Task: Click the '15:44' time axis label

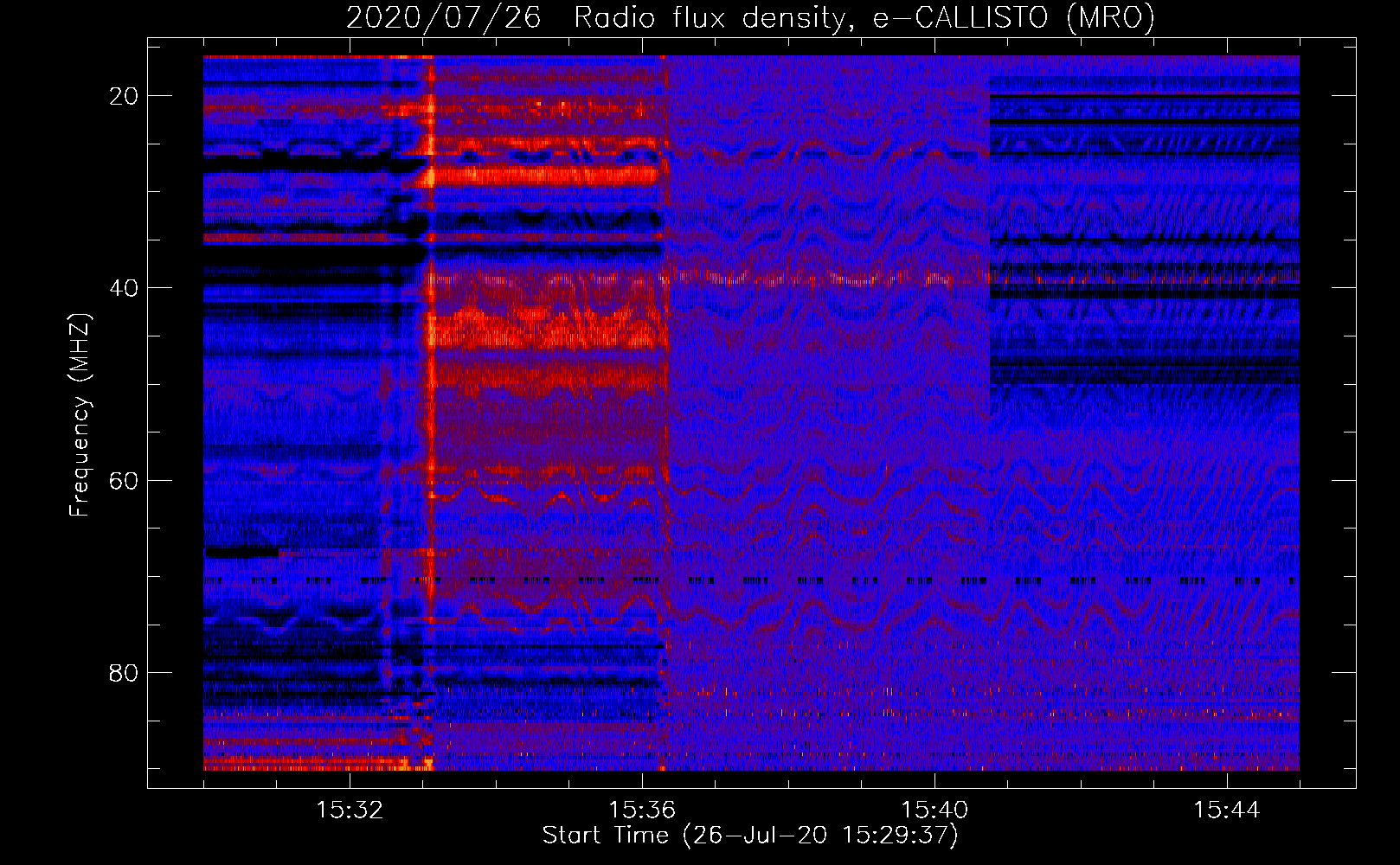Action: point(1227,811)
